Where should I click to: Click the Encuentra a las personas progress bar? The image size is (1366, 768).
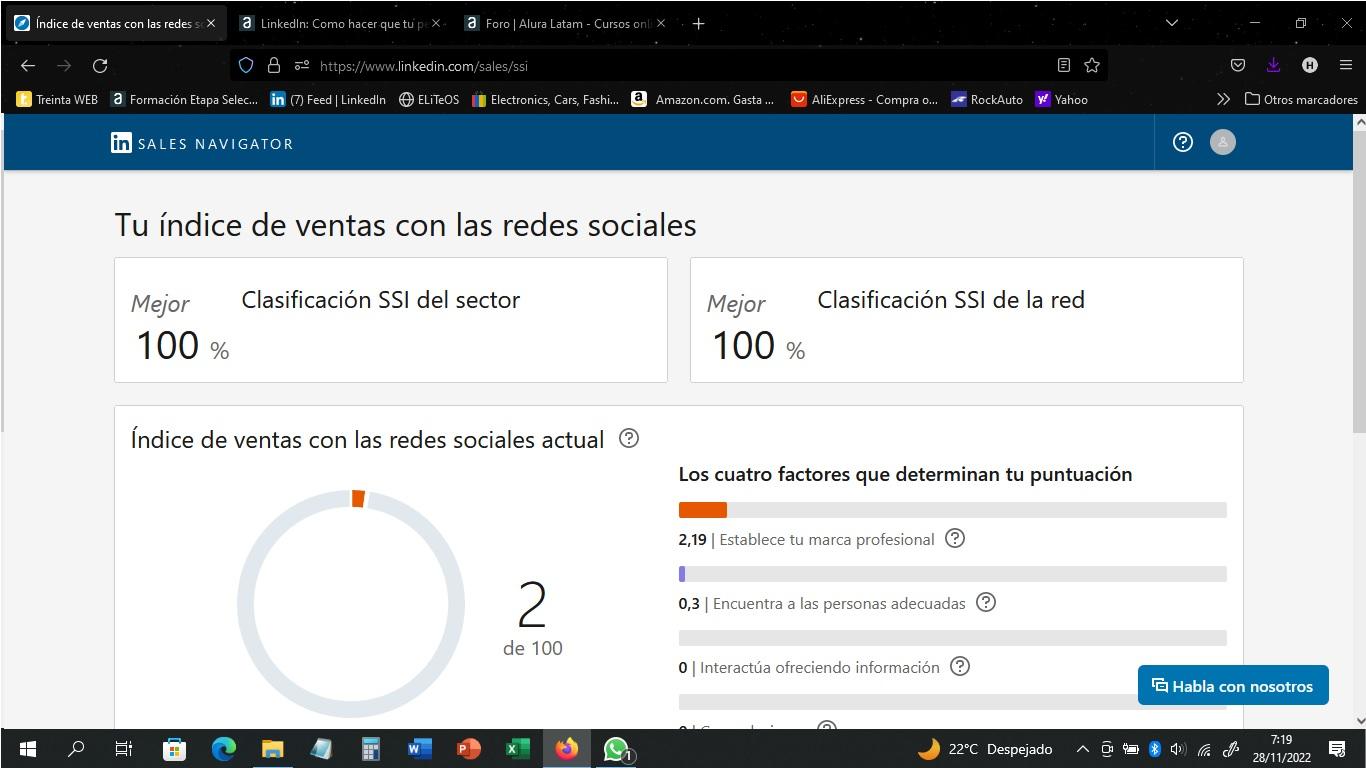[x=952, y=574]
